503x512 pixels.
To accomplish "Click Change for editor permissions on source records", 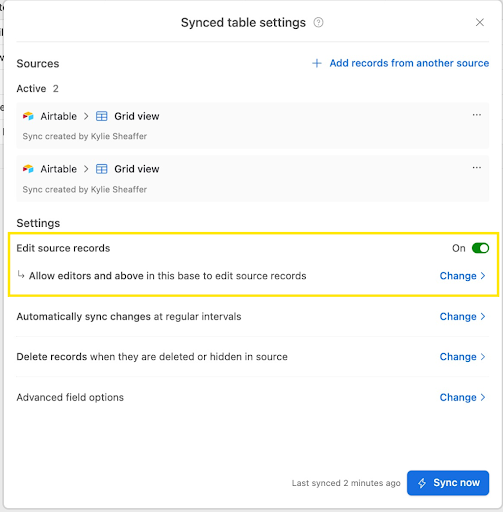I will (x=462, y=276).
